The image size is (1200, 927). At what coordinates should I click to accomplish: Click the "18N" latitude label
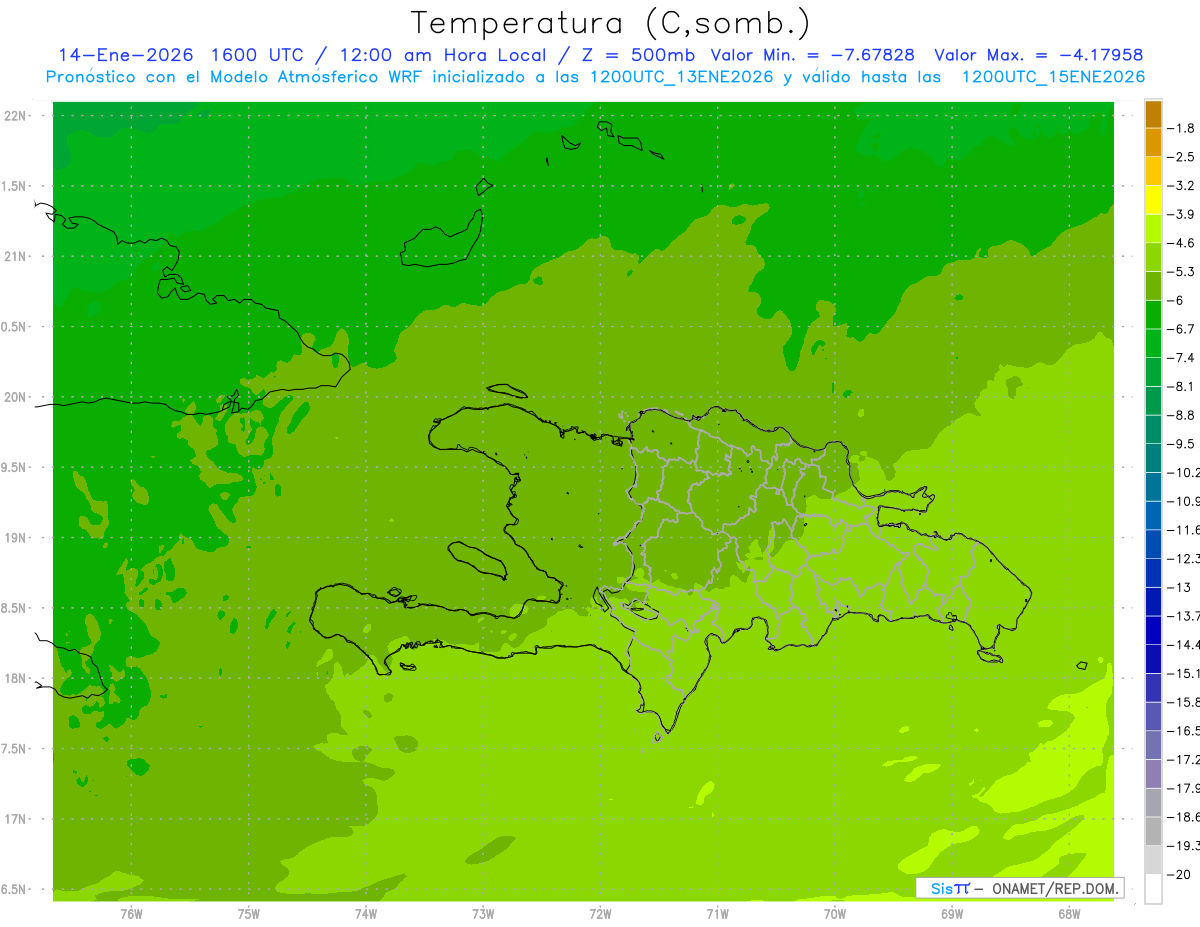coord(16,678)
